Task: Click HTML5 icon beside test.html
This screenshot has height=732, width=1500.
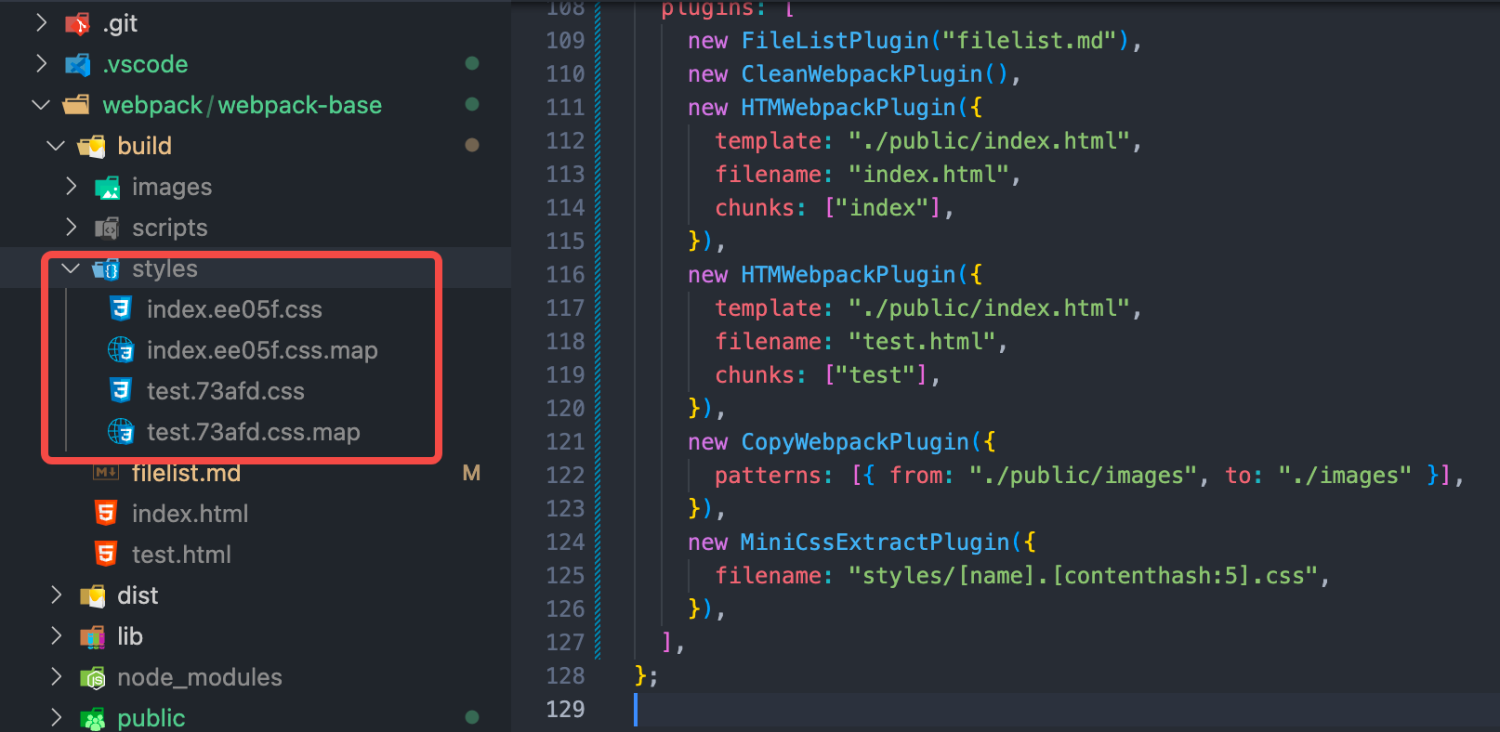Action: (106, 554)
